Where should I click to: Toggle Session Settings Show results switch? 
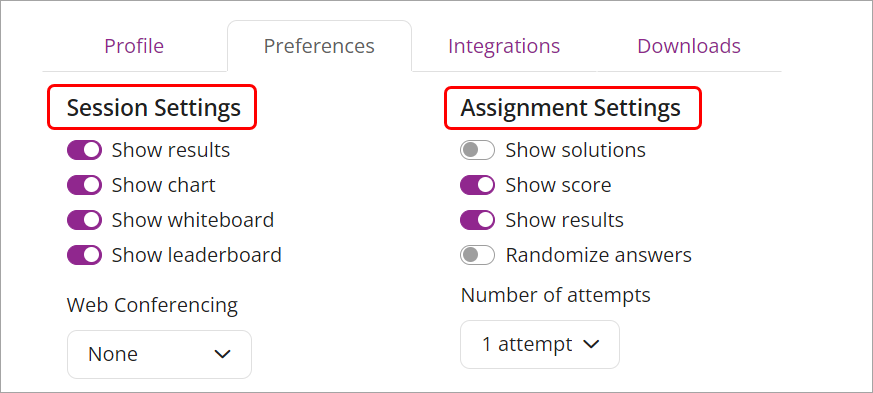tap(85, 150)
